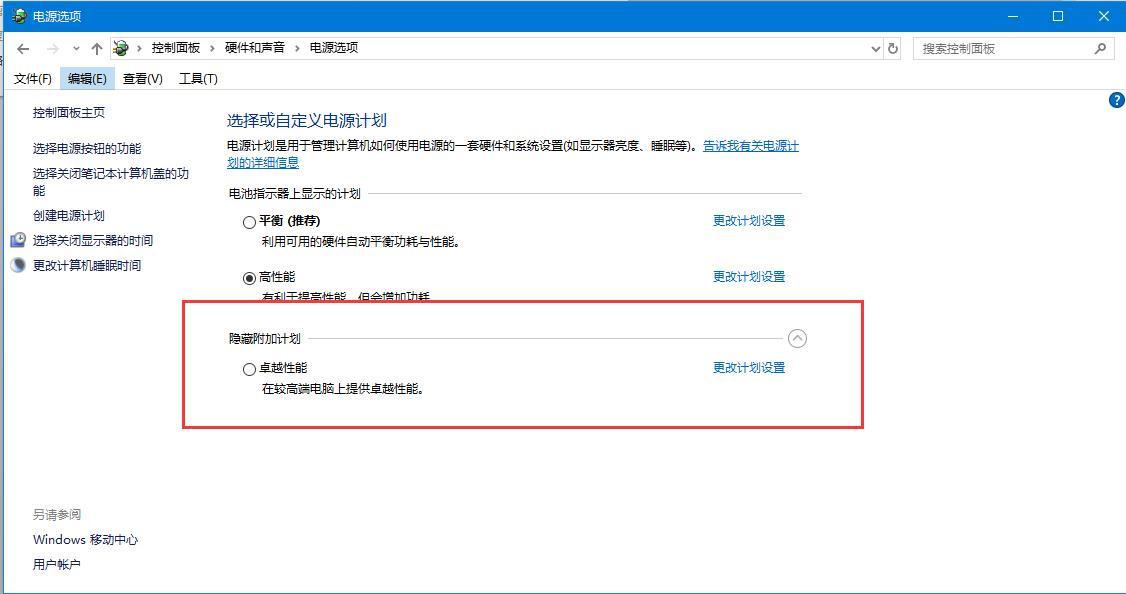Click the up arrow to go to 硬件和声音
This screenshot has width=1126, height=594.
pos(96,47)
